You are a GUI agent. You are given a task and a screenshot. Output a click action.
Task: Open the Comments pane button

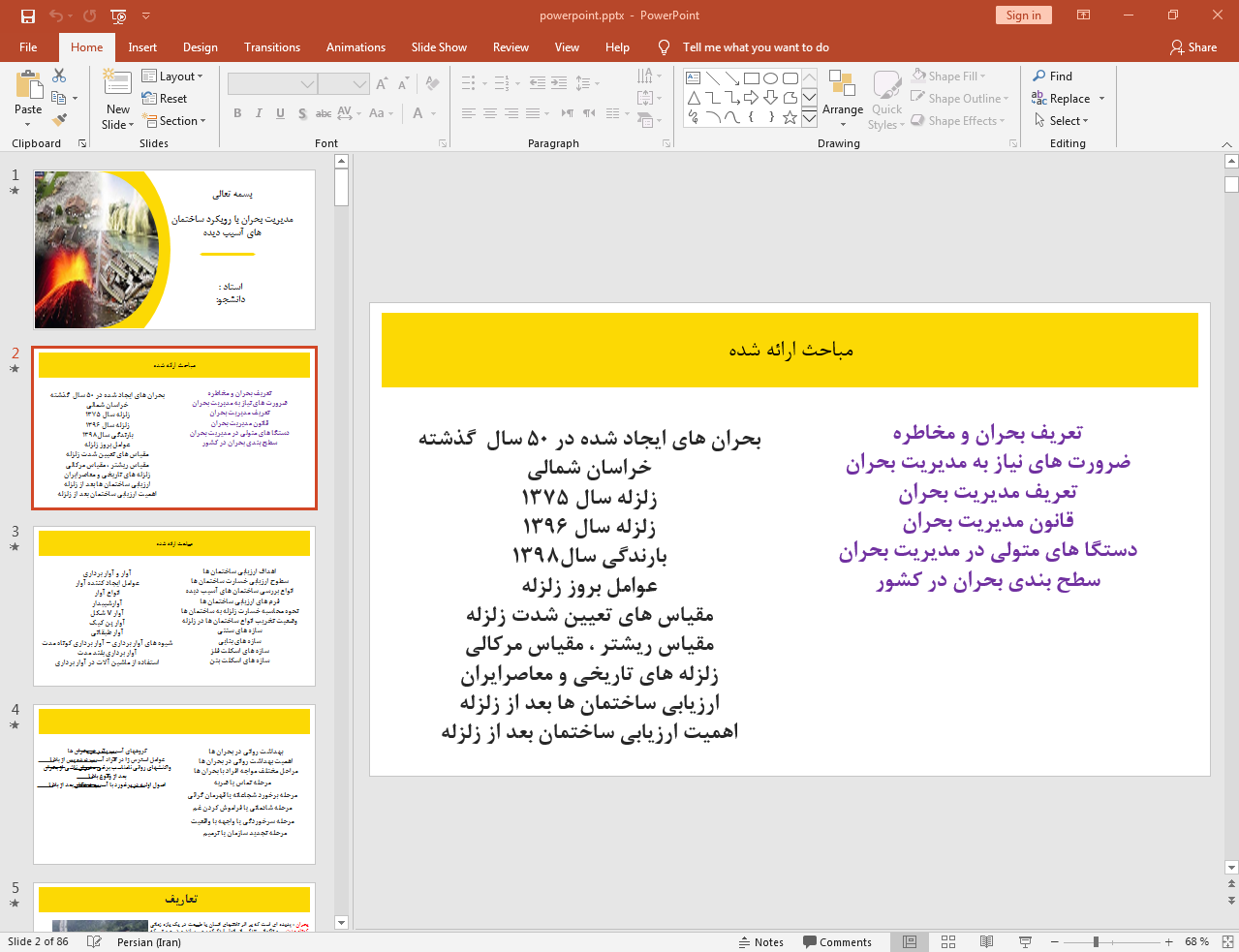(x=838, y=941)
